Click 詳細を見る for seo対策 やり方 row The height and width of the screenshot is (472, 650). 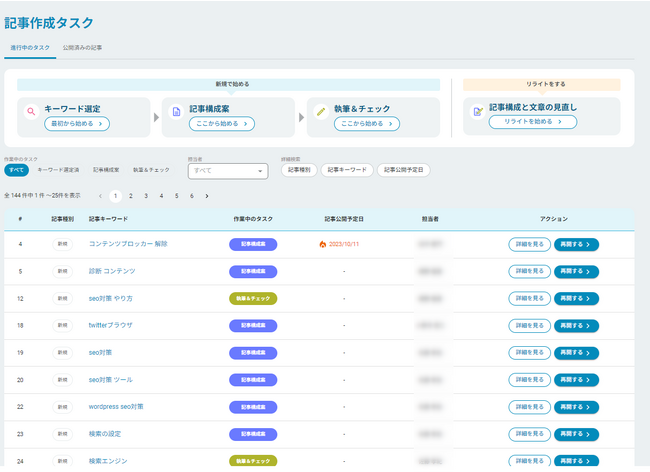529,299
